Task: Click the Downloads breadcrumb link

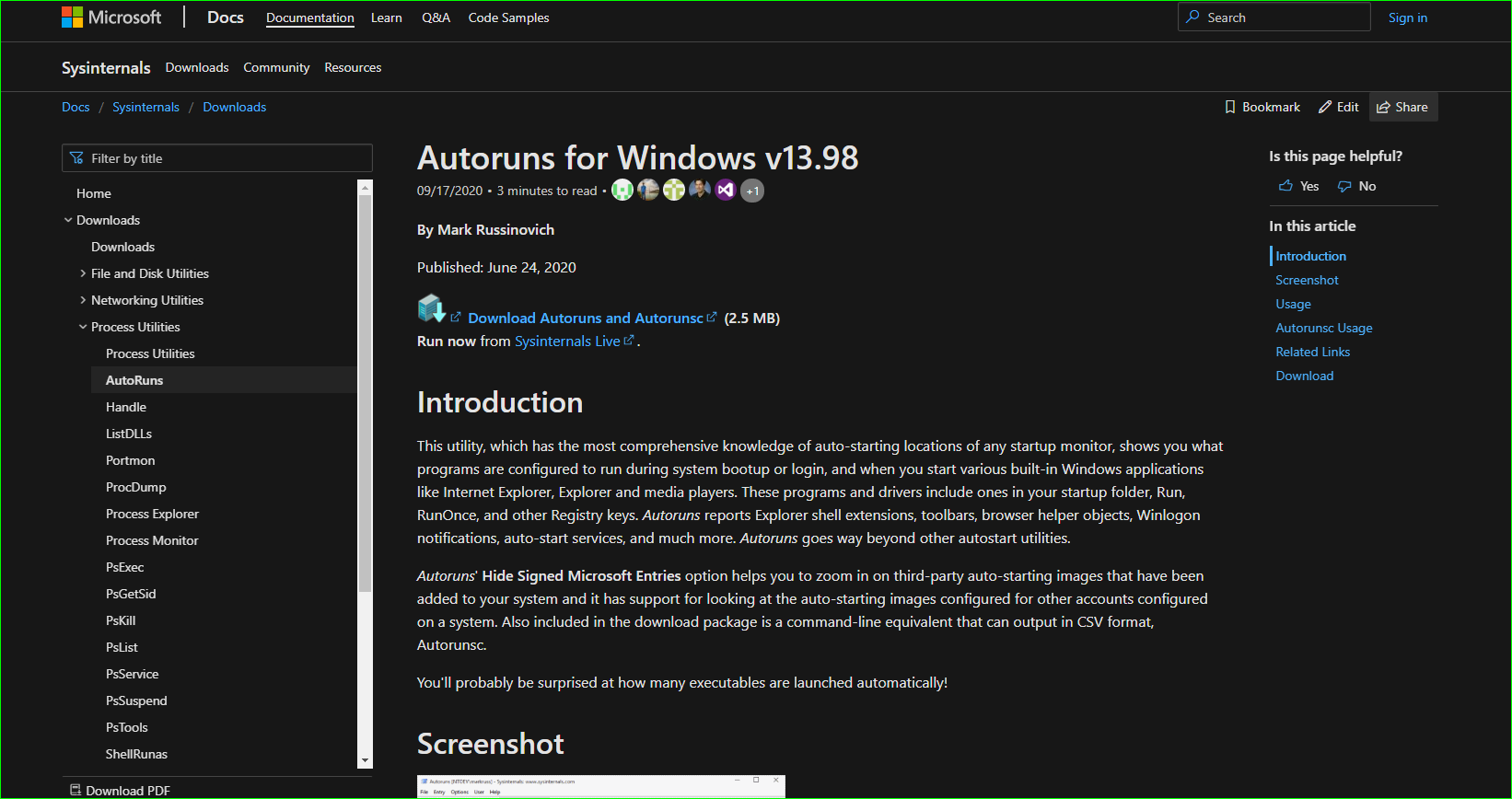Action: pyautogui.click(x=235, y=107)
